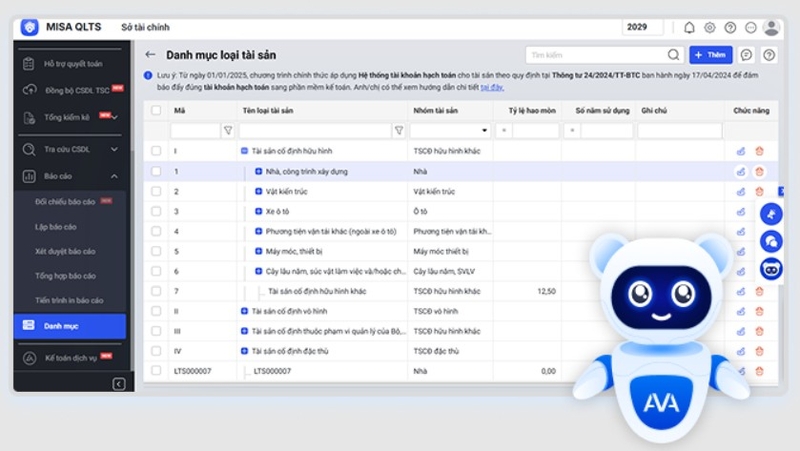
Task: Open the user avatar menu
Action: (x=771, y=28)
